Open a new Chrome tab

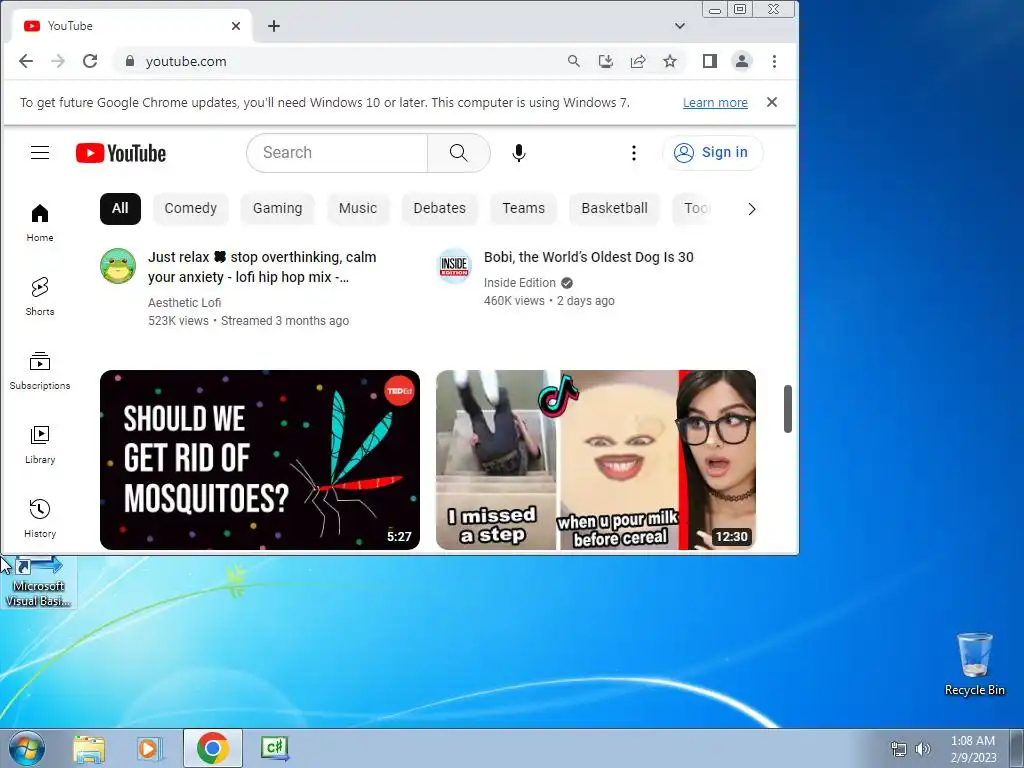click(x=274, y=26)
